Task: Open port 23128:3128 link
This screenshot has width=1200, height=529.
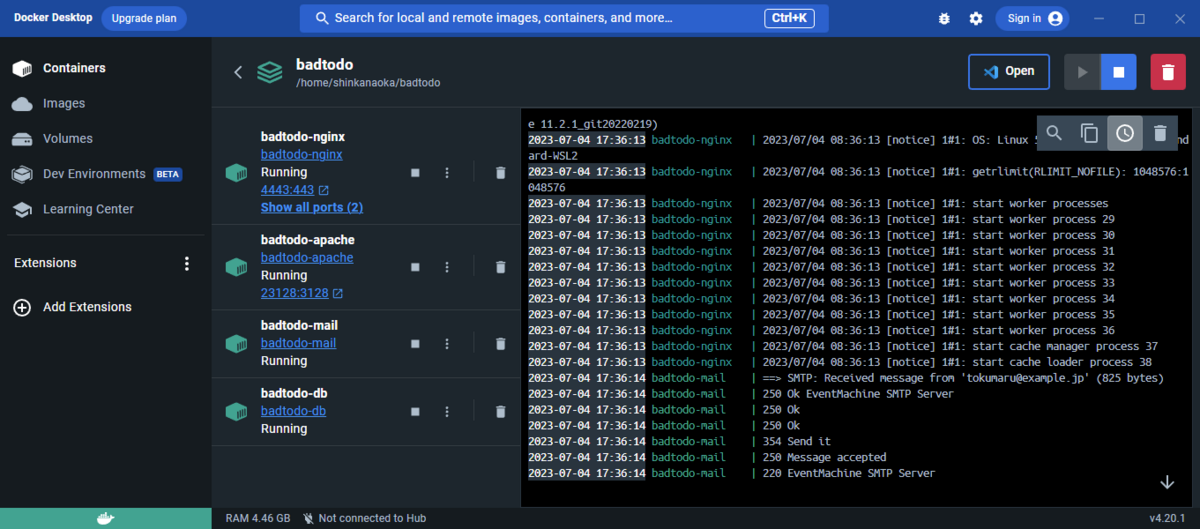Action: tap(302, 293)
